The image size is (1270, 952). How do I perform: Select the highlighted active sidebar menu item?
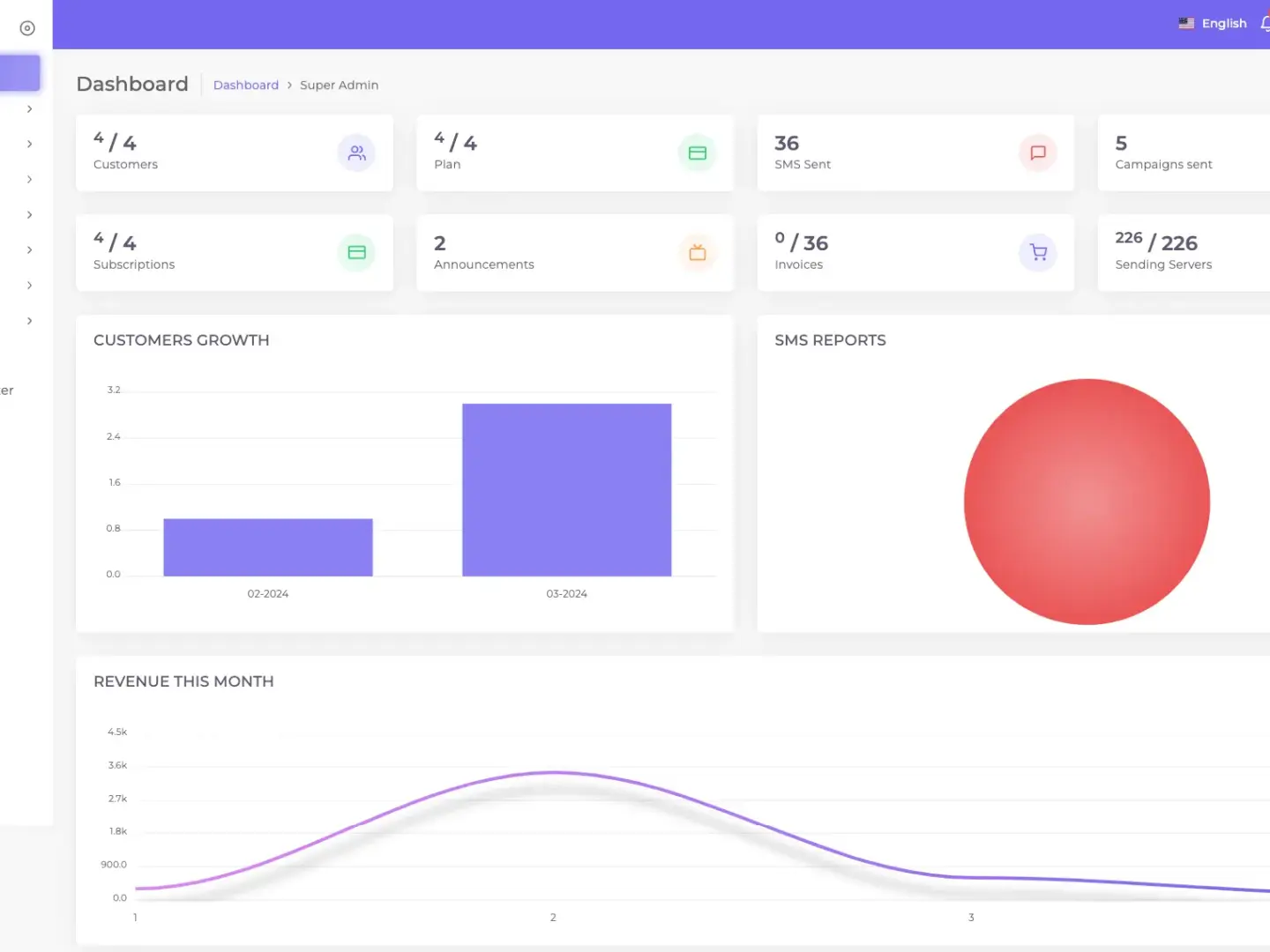click(20, 73)
